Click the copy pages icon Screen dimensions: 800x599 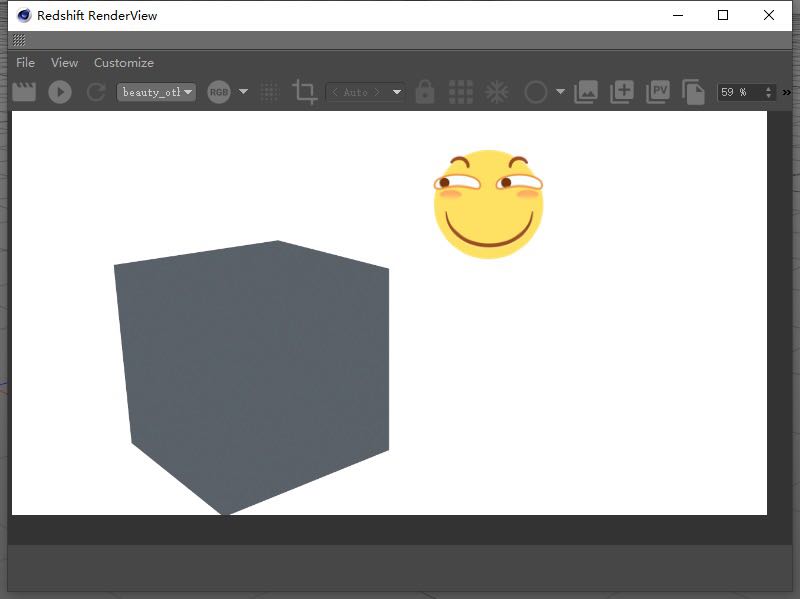[693, 92]
